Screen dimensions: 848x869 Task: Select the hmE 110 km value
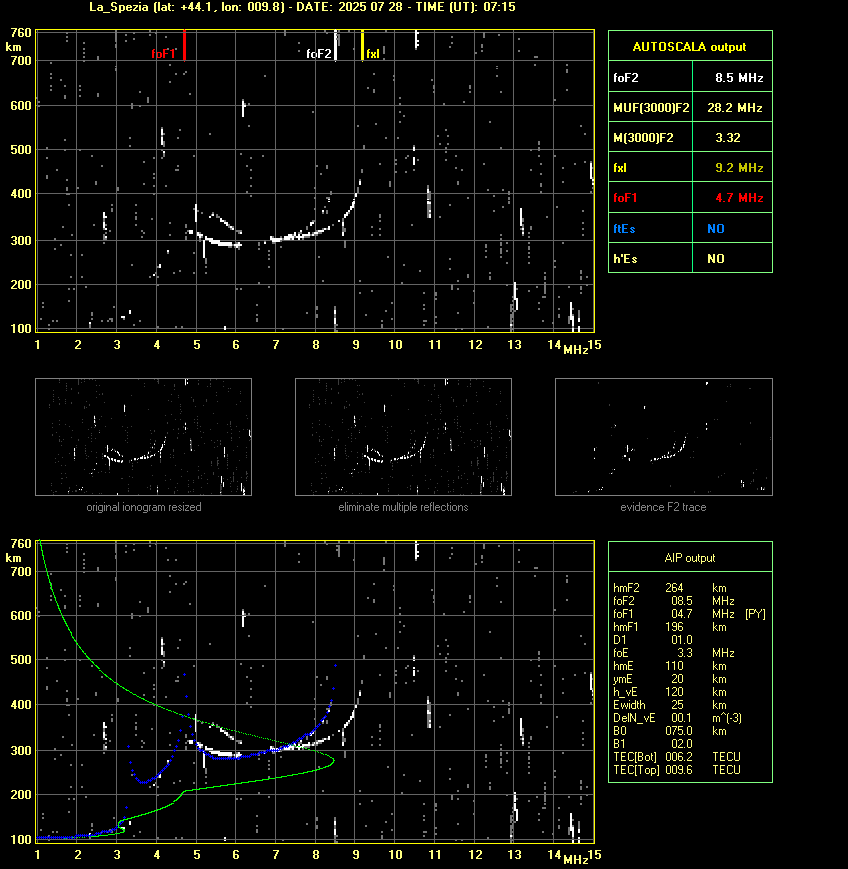click(x=675, y=666)
